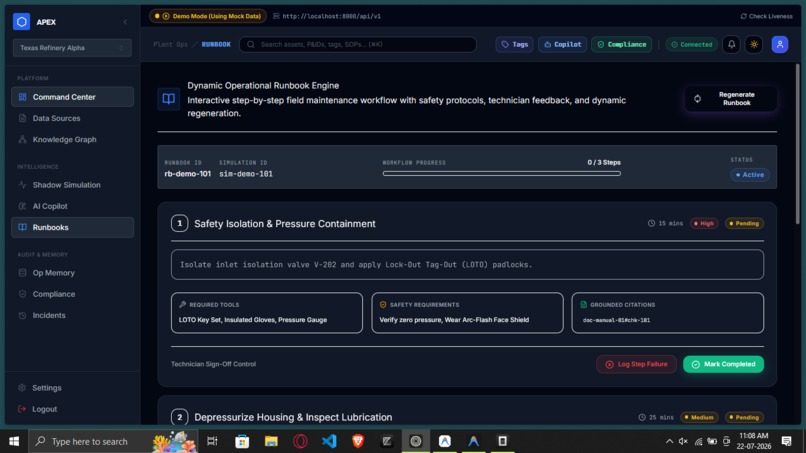Click the runbook book icon beside the title
806x453 pixels.
169,99
